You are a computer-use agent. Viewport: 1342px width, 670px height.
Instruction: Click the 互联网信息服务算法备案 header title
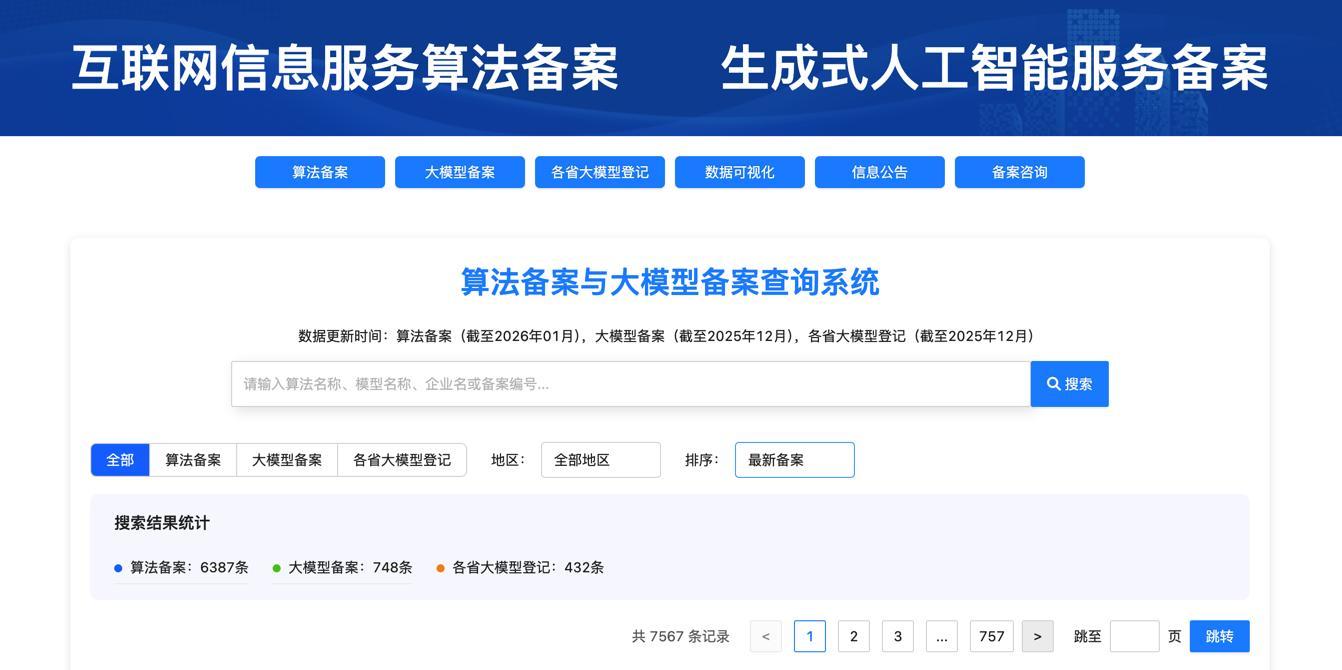pos(345,68)
